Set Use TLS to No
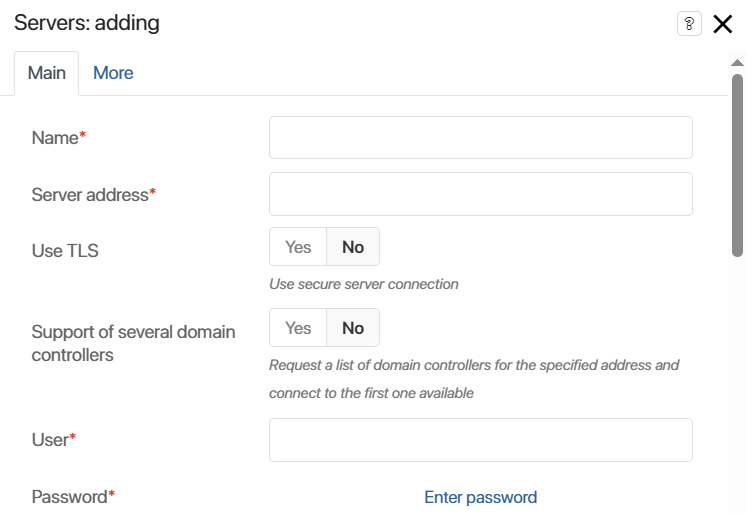 click(x=353, y=247)
